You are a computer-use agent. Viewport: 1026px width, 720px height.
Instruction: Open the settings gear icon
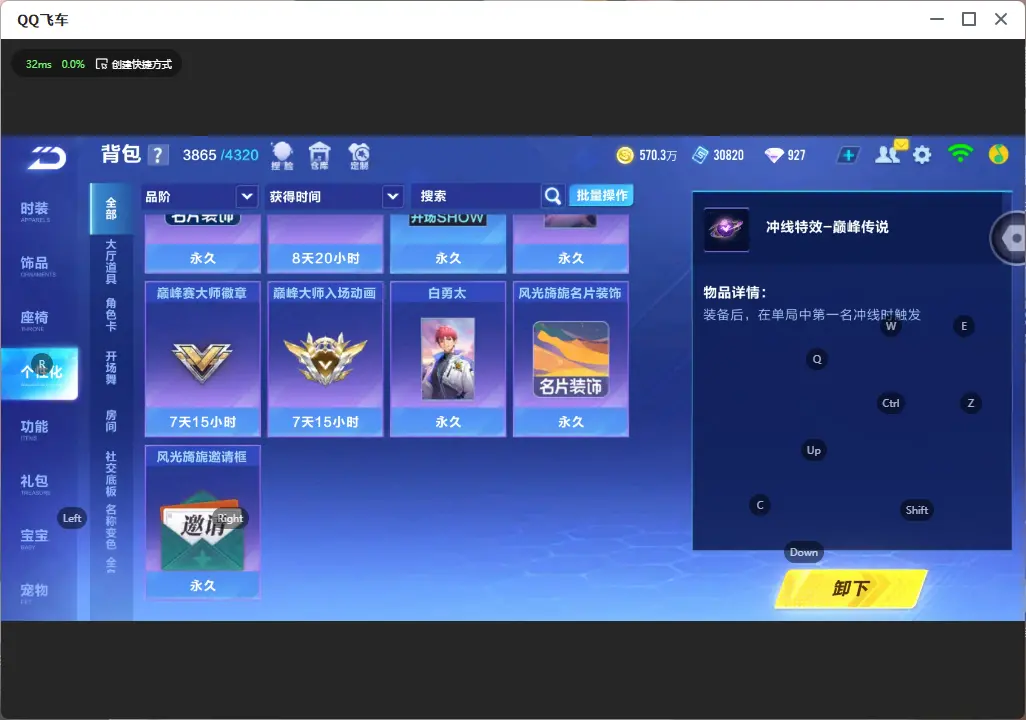(x=922, y=155)
